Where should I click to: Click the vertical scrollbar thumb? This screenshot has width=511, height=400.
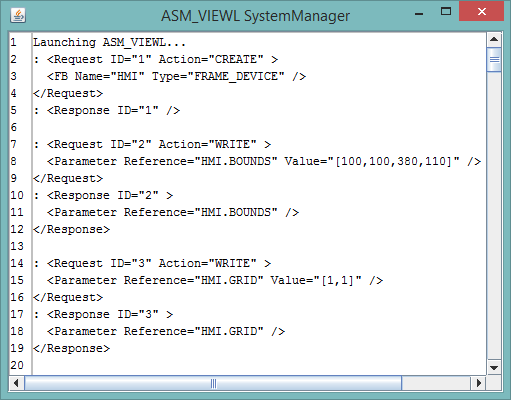pos(494,60)
